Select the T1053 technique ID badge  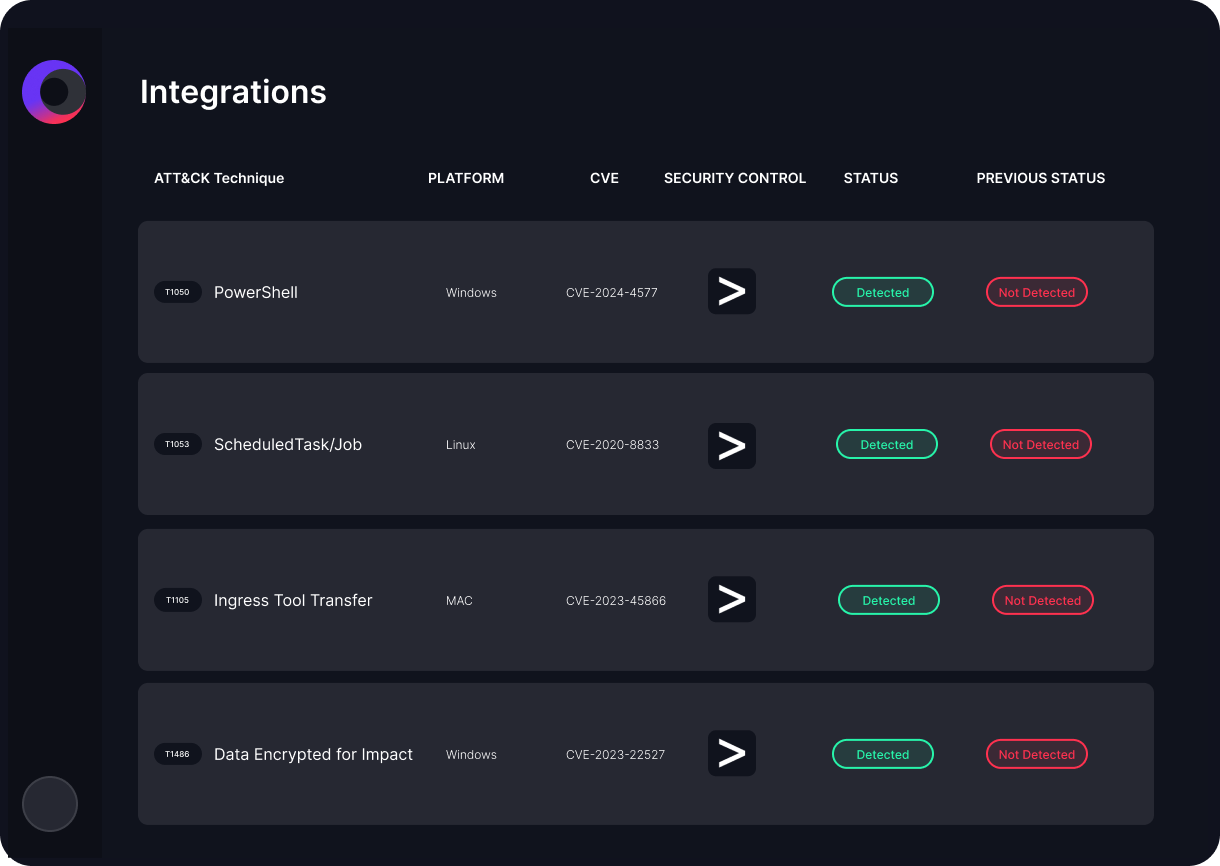(x=178, y=444)
